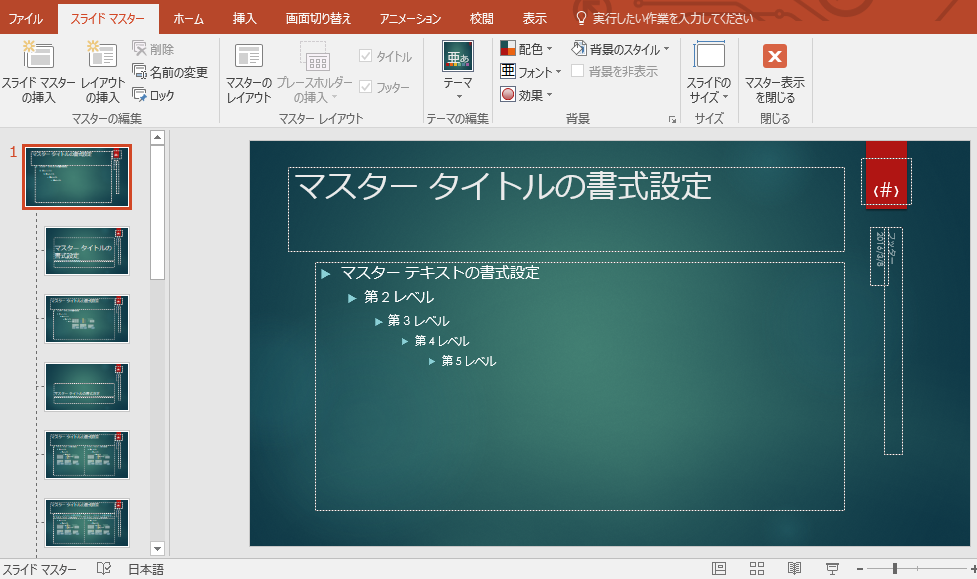Viewport: 977px width, 579px height.
Task: Switch to the Animations (アニメーション) tab
Action: [x=410, y=18]
